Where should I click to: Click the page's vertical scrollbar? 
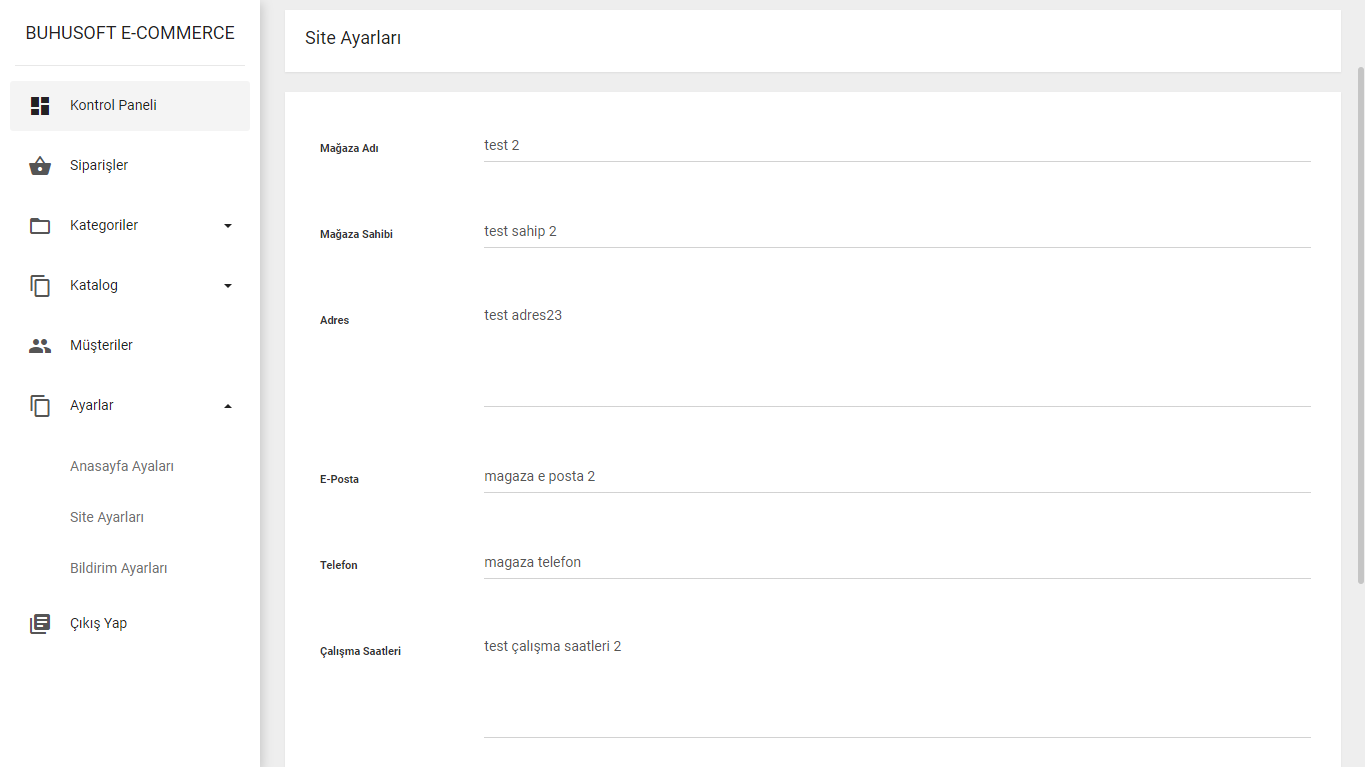(1359, 325)
